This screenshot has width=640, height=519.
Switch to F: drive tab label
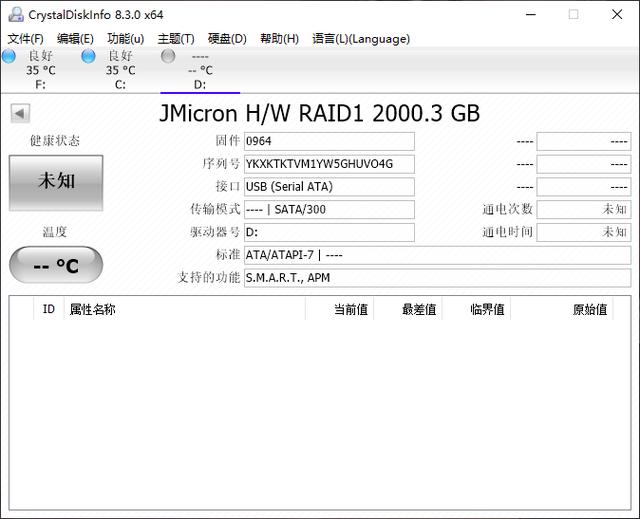coord(40,85)
